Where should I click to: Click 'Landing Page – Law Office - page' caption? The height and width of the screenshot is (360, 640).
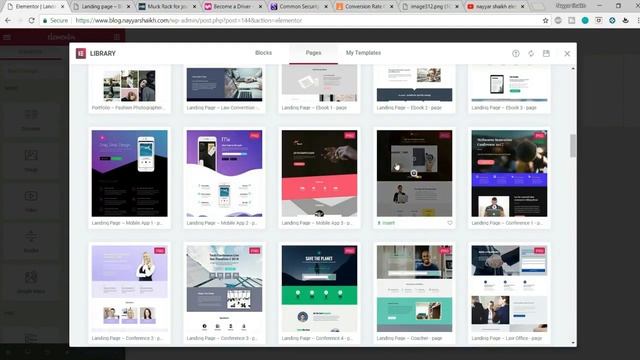(507, 338)
